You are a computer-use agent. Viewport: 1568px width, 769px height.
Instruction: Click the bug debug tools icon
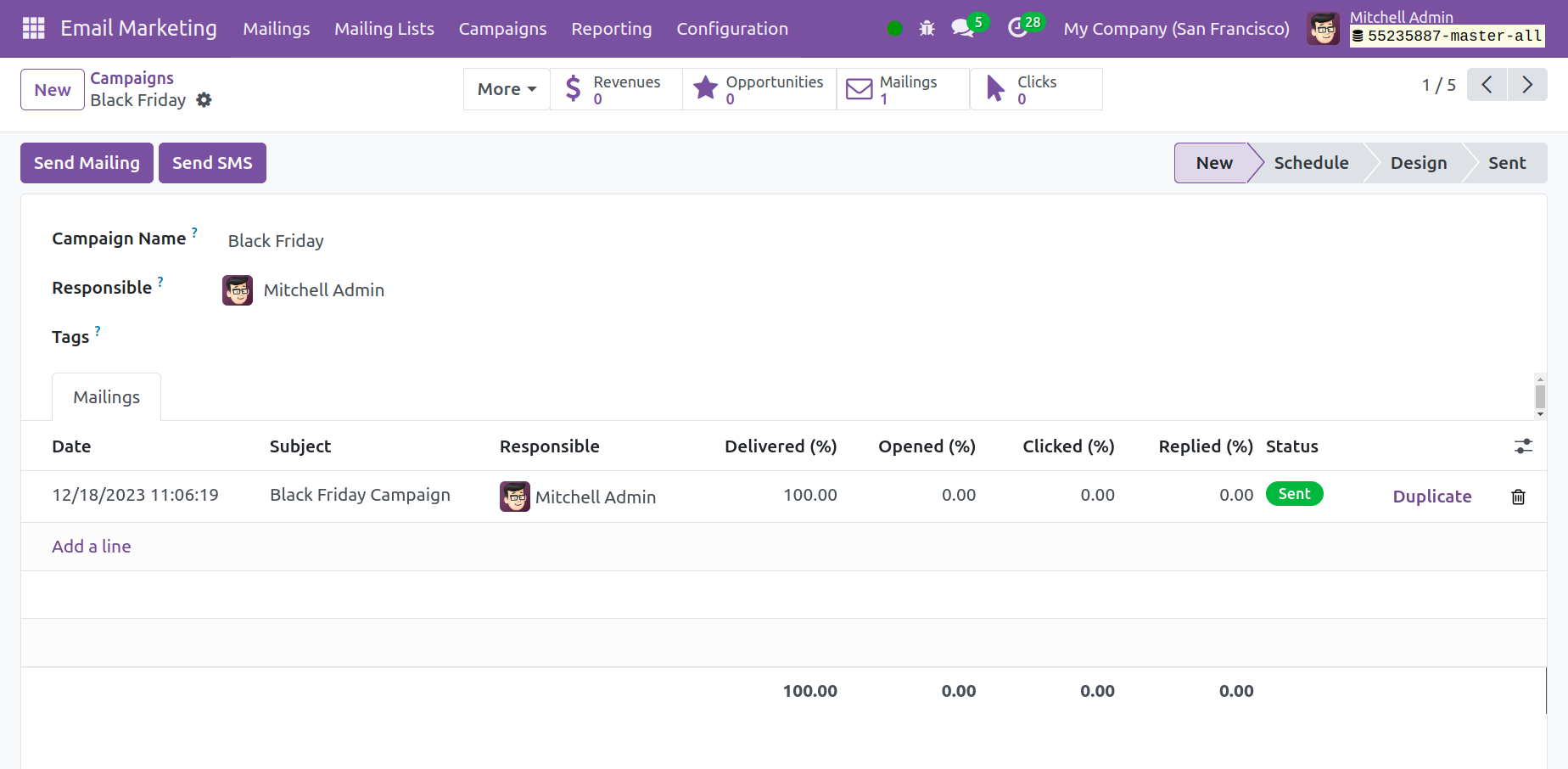927,29
